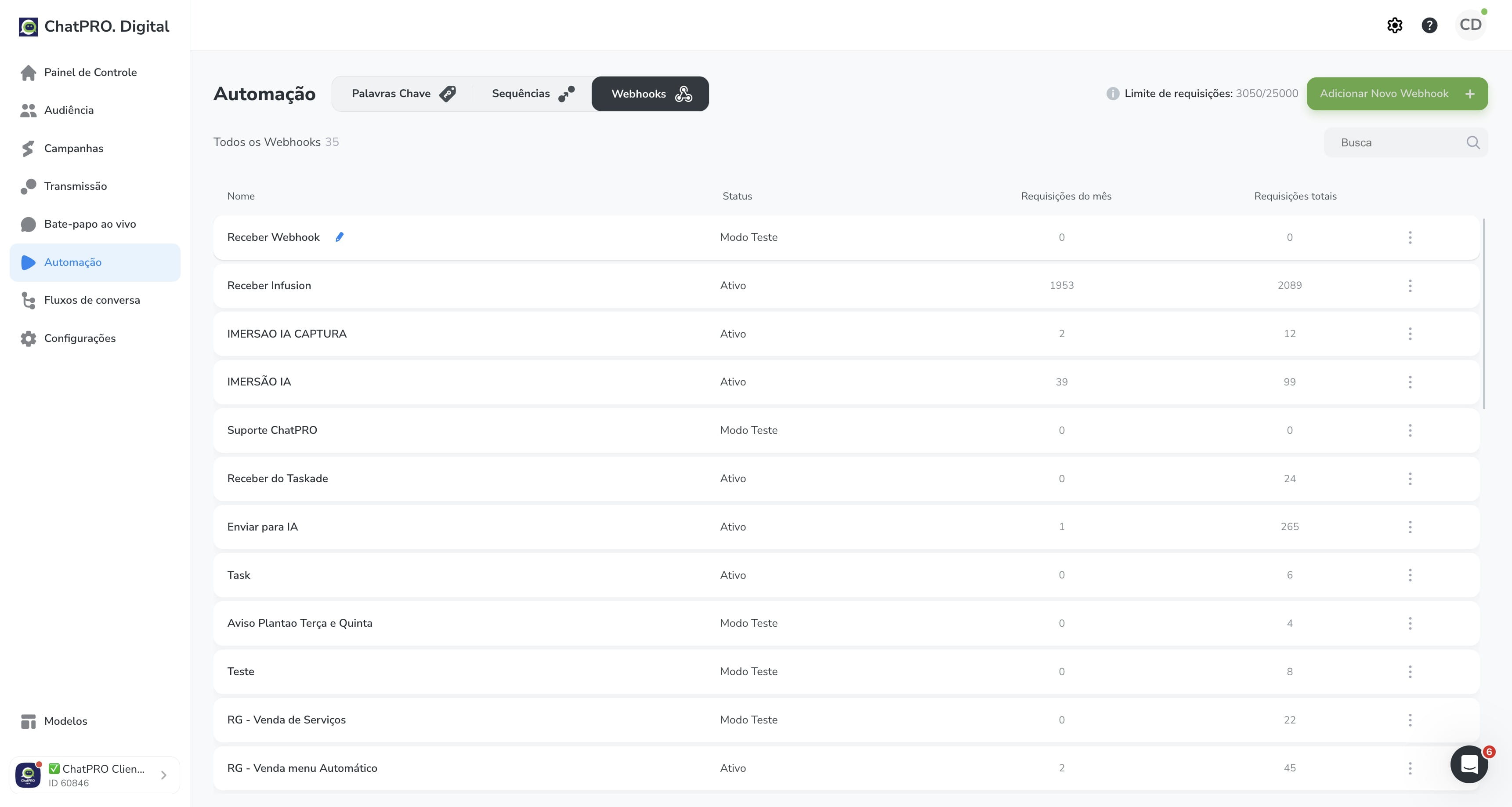Click the Status column header
The width and height of the screenshot is (1512, 807).
coord(737,196)
